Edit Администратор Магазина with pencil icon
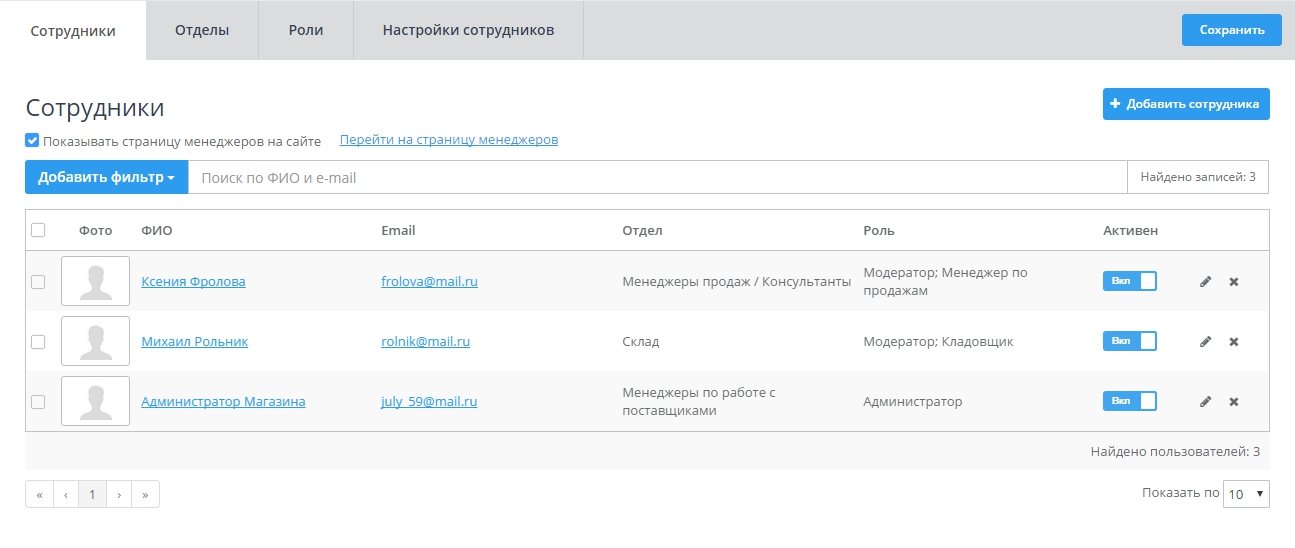The width and height of the screenshot is (1295, 548). 1205,402
